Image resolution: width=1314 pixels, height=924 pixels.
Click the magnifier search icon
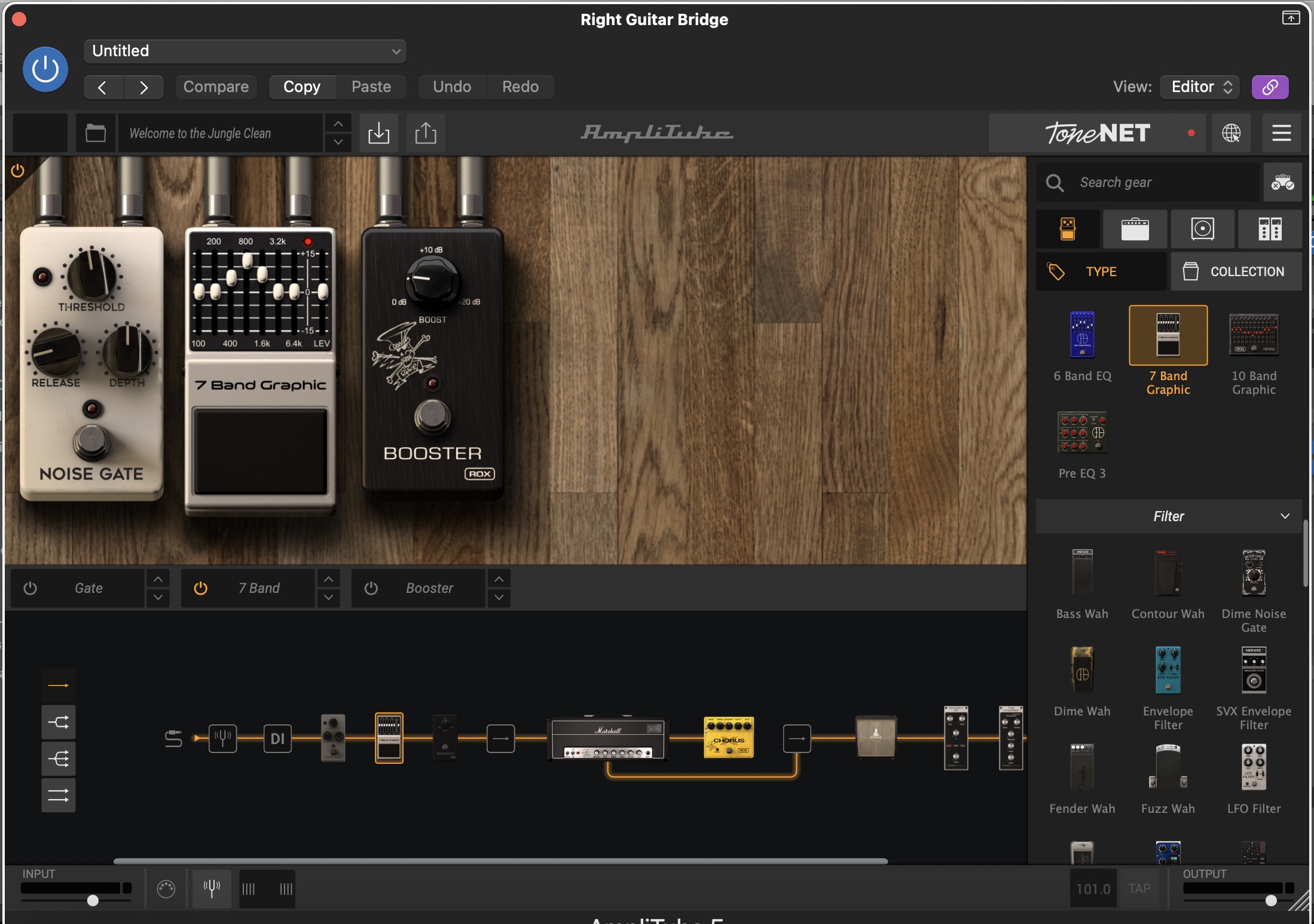point(1055,182)
